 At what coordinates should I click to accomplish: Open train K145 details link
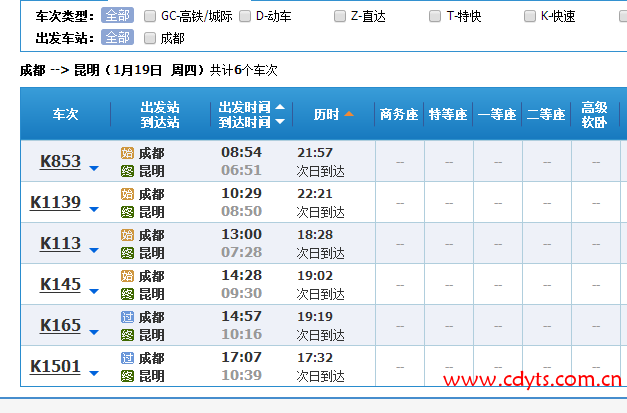(x=60, y=284)
